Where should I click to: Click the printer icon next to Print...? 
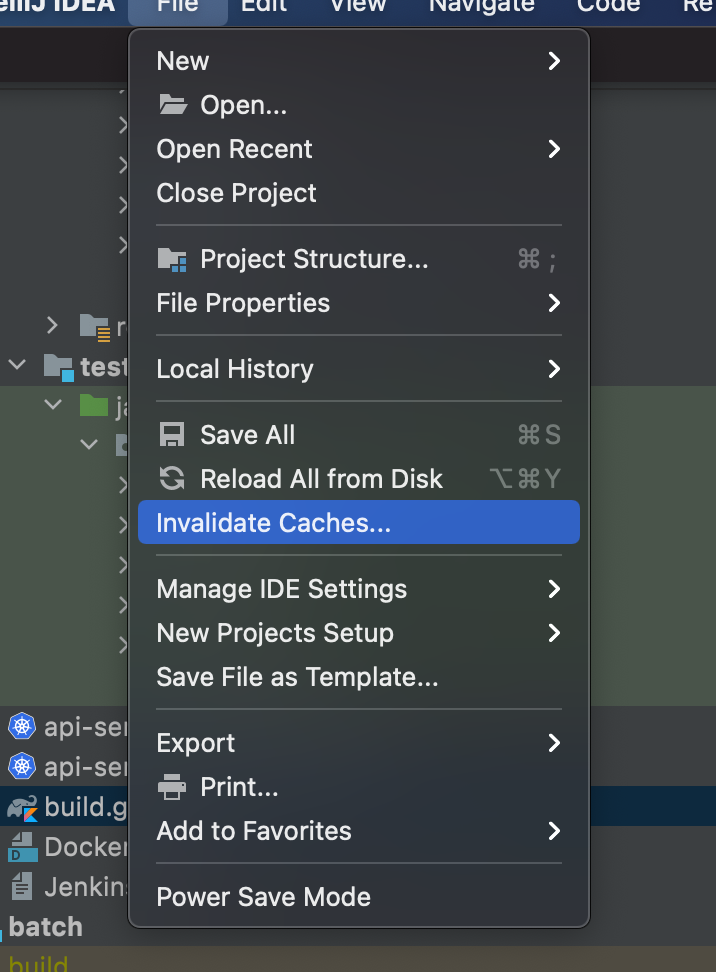pos(172,787)
